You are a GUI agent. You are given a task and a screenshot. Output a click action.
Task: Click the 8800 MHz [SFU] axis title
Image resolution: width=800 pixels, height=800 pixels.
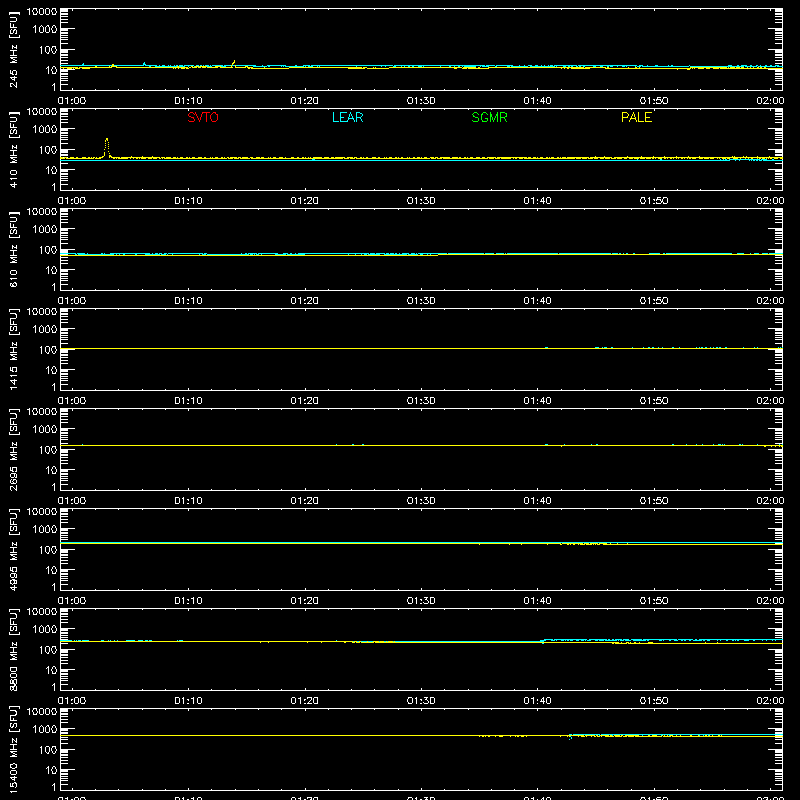coord(14,649)
